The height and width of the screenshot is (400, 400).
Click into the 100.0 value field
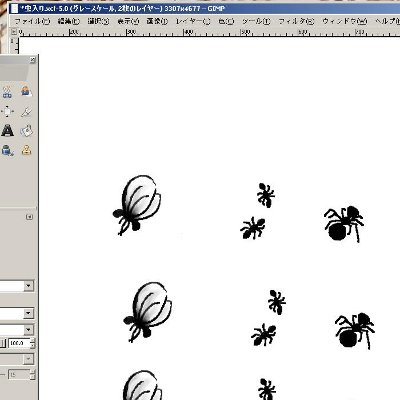tap(19, 343)
